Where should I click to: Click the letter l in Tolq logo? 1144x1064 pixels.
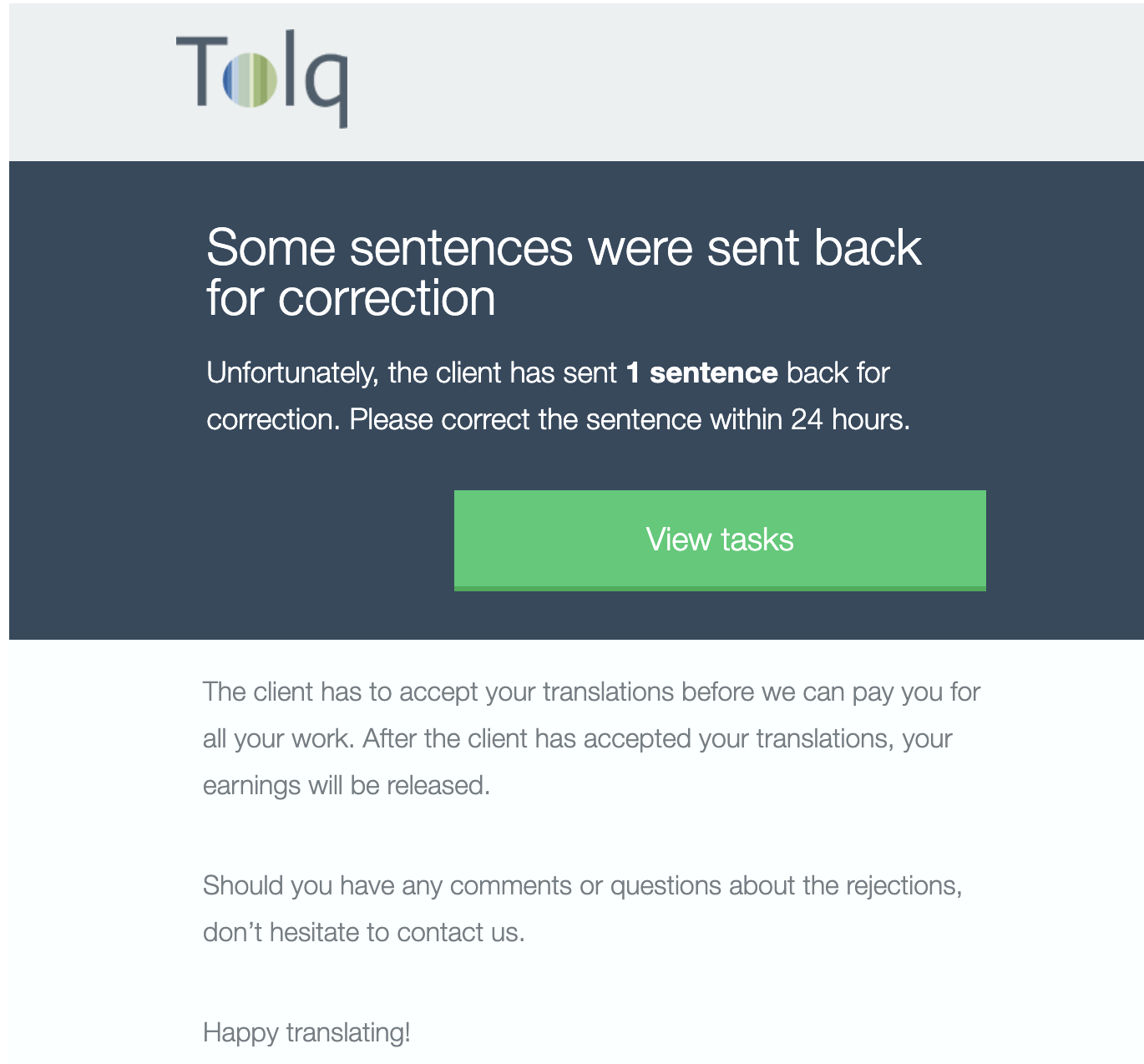290,68
